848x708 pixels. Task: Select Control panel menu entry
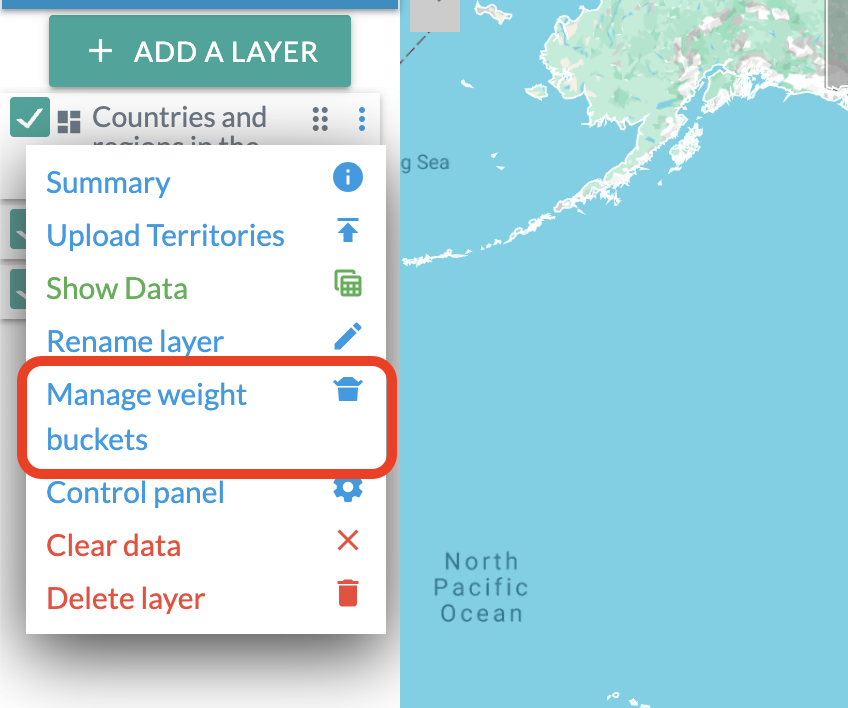click(x=135, y=493)
